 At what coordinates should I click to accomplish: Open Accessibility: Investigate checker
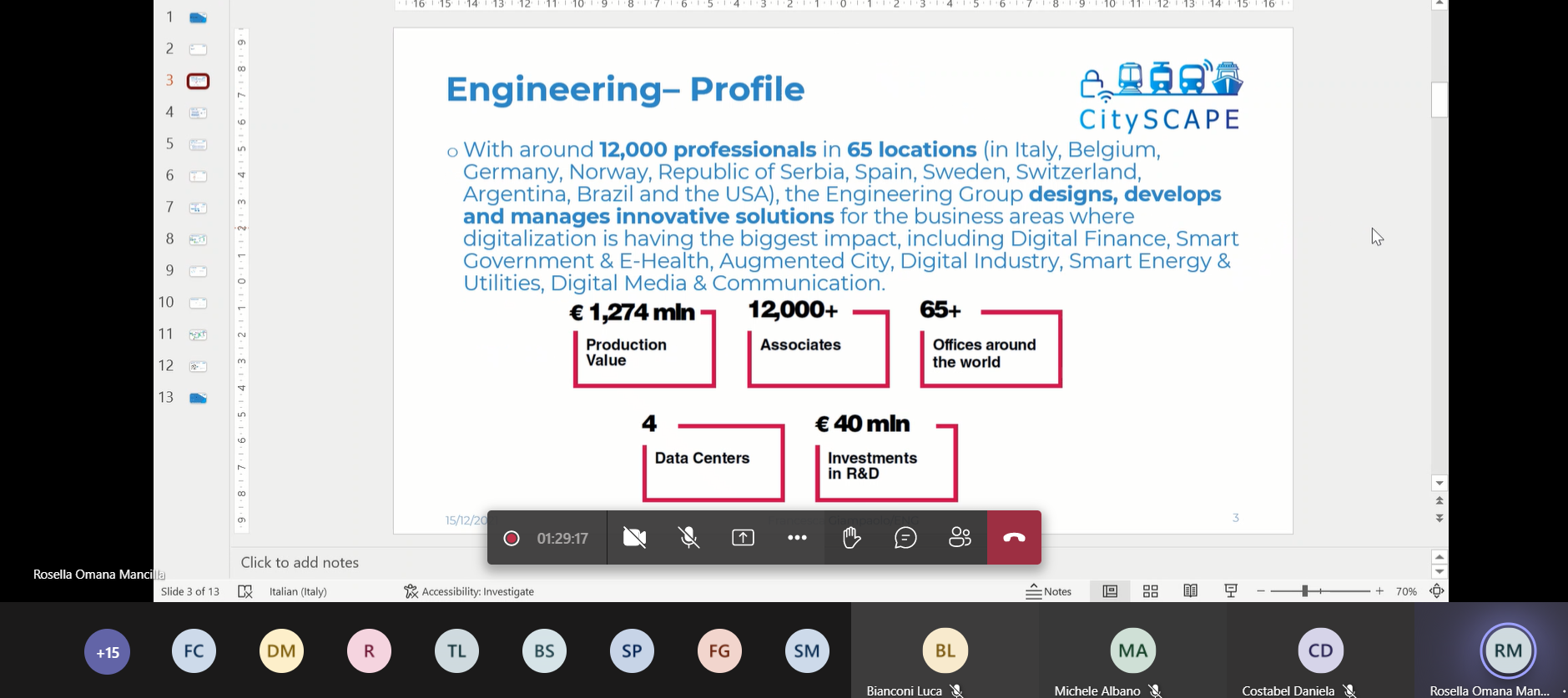[x=469, y=591]
